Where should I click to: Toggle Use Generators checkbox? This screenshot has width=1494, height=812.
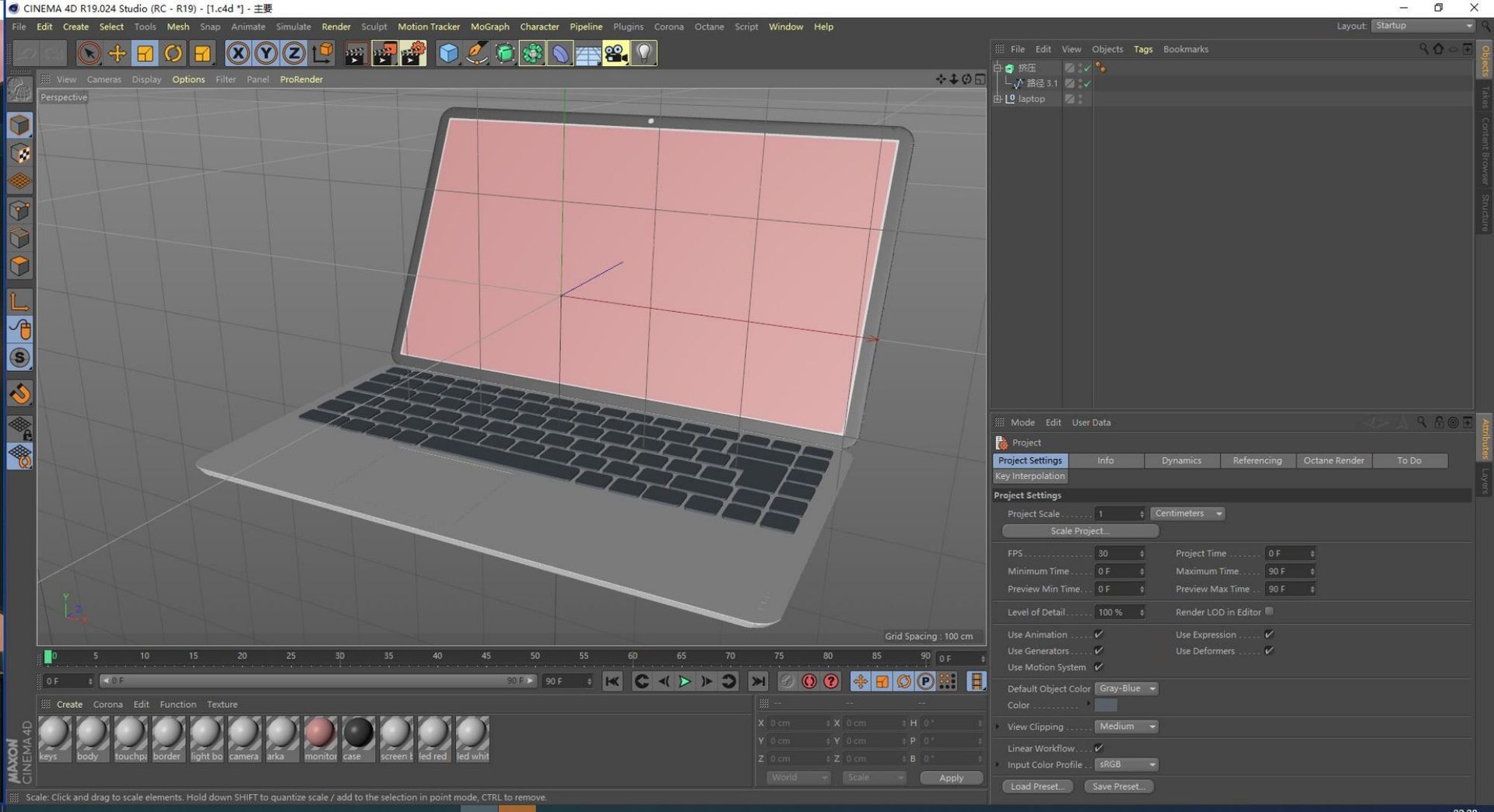point(1099,651)
